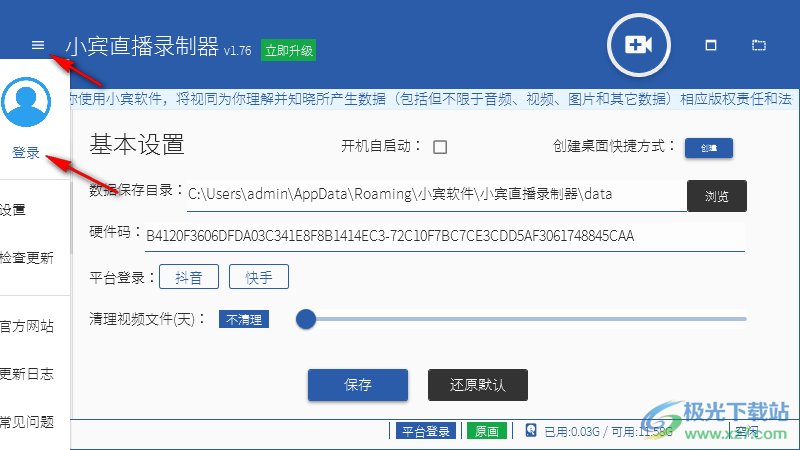Click the 还原默认 restore defaults button
Screen dimensions: 800x450
478,385
